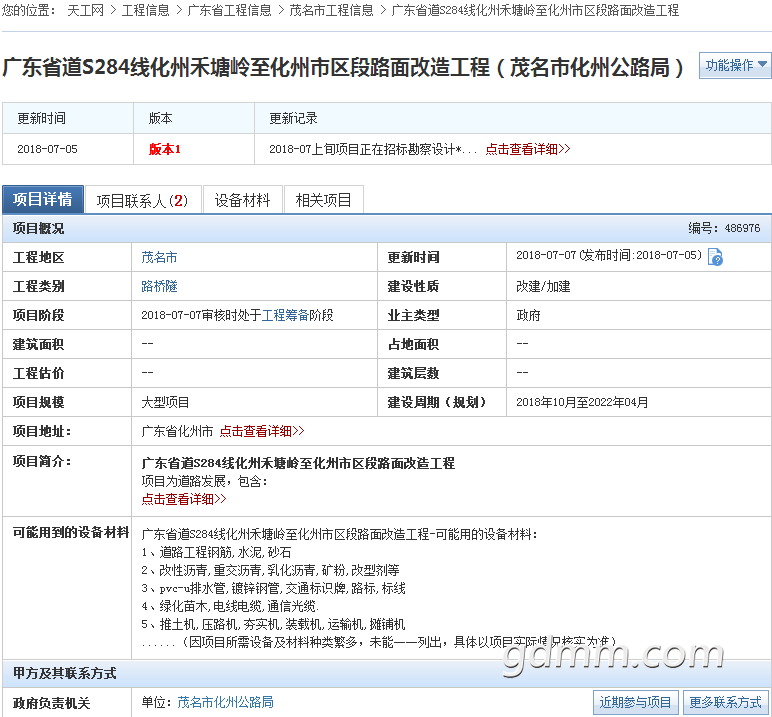Open the 功能操作 dropdown menu
Viewport: 772px width, 717px height.
point(736,65)
